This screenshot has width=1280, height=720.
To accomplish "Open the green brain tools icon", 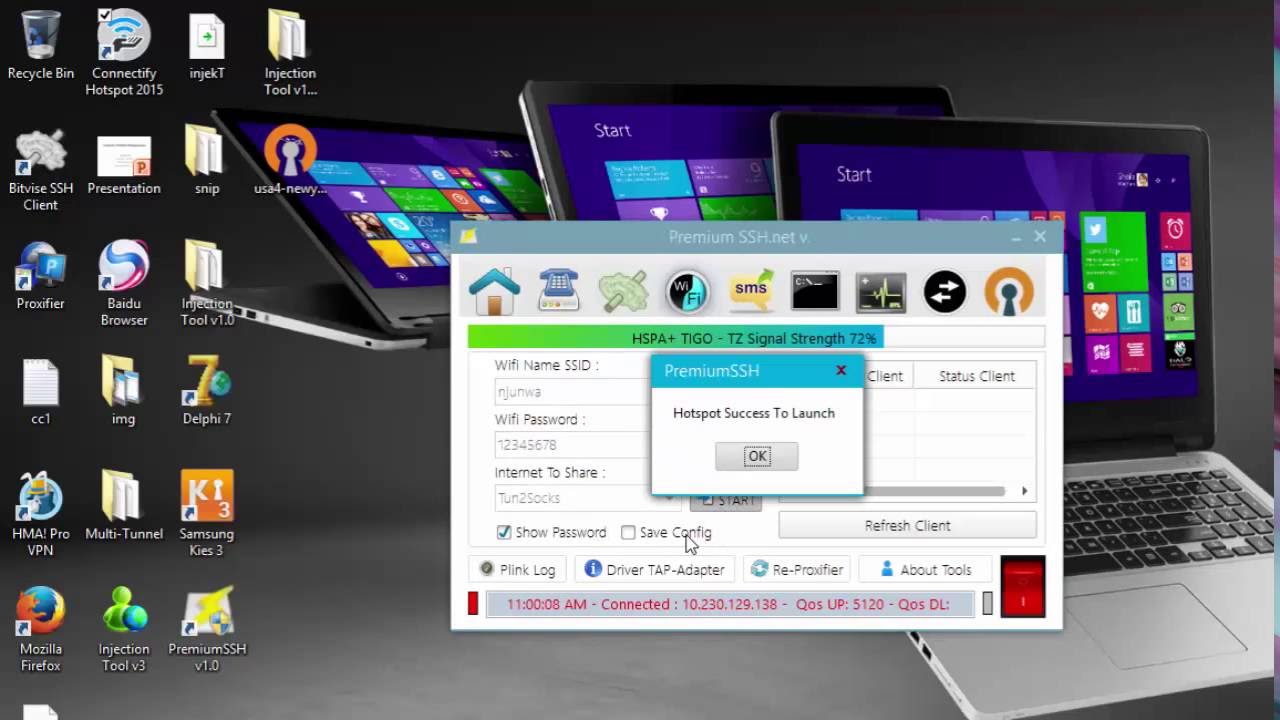I will 623,291.
